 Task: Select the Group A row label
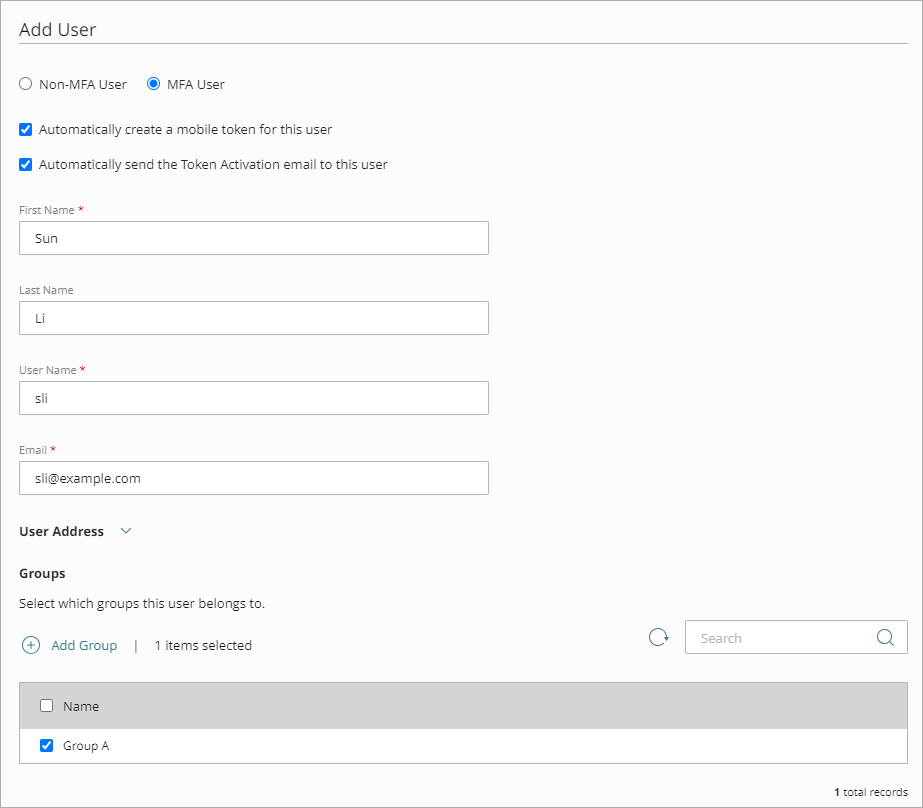click(86, 746)
